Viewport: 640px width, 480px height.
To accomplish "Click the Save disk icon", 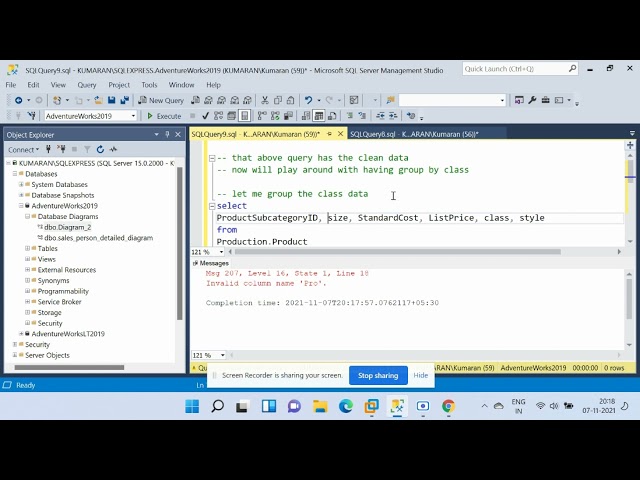I will pos(111,100).
